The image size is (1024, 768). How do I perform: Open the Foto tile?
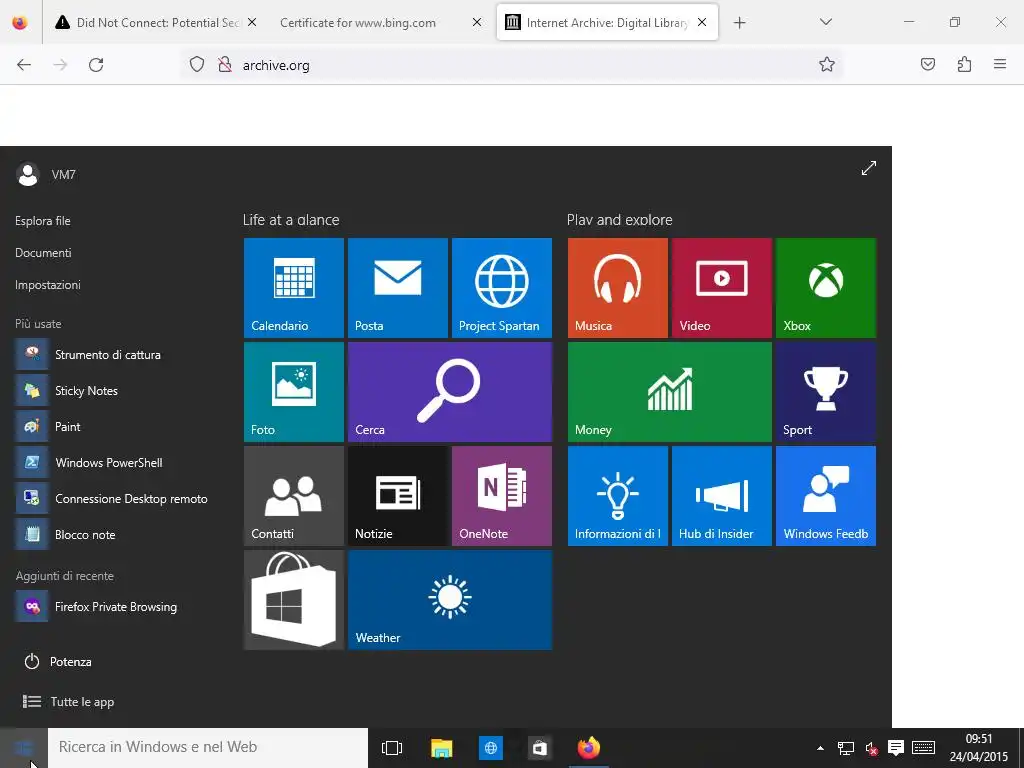[293, 392]
